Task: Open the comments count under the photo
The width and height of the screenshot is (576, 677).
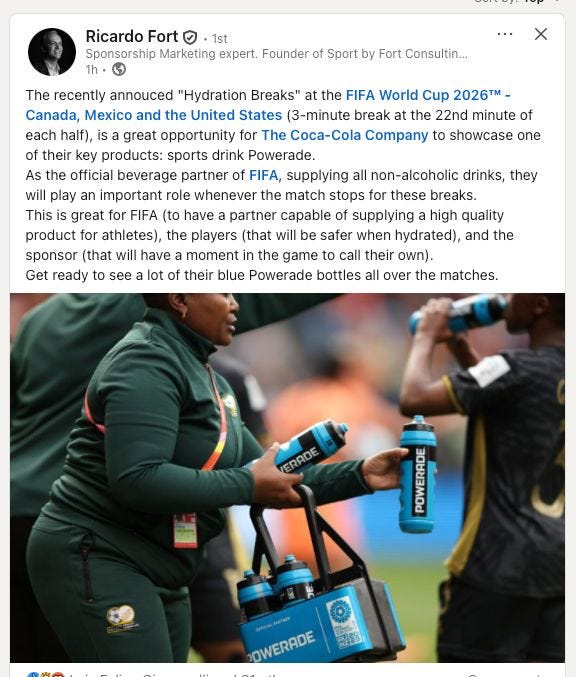Action: 503,674
